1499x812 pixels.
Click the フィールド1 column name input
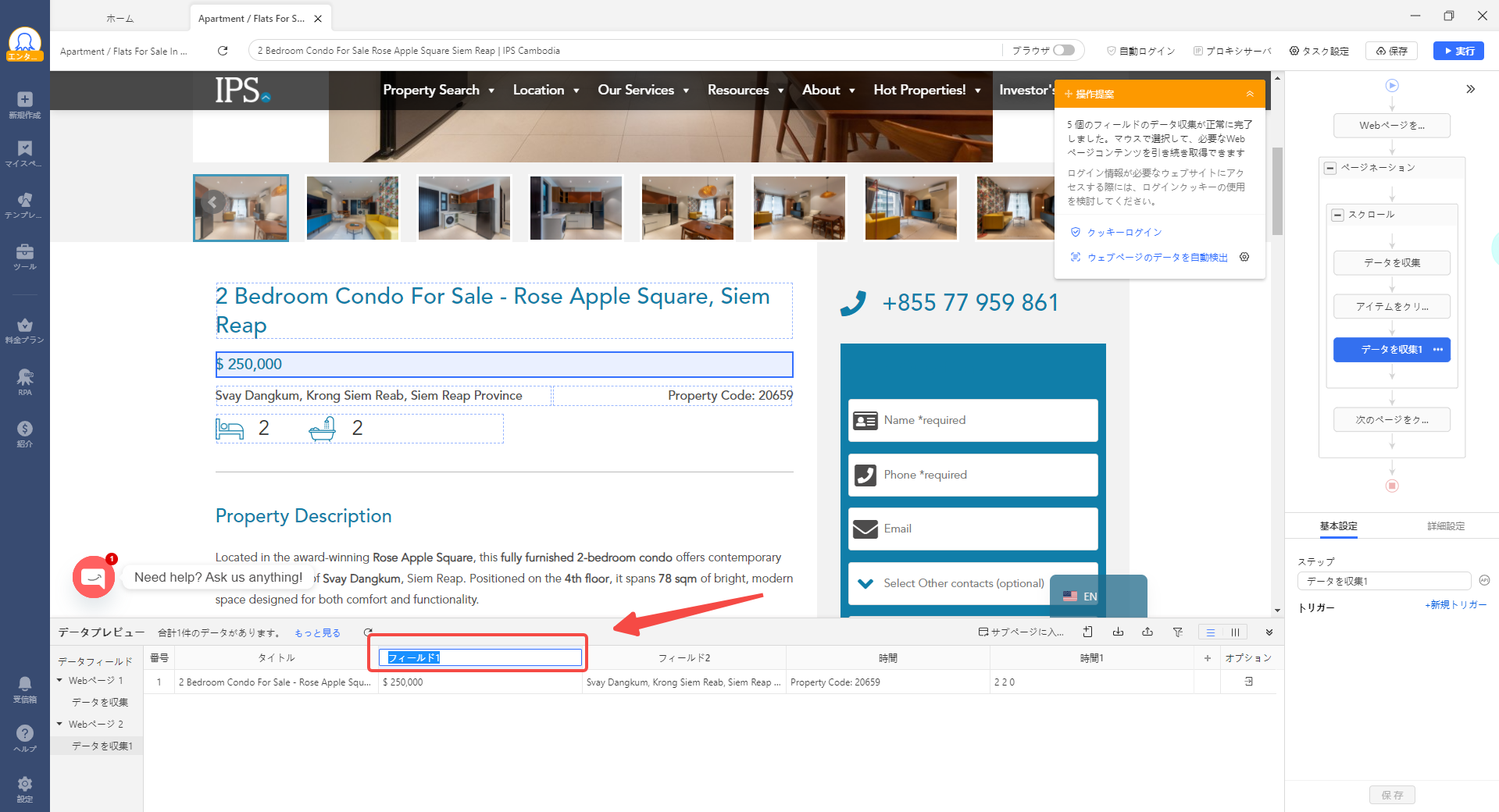click(480, 658)
